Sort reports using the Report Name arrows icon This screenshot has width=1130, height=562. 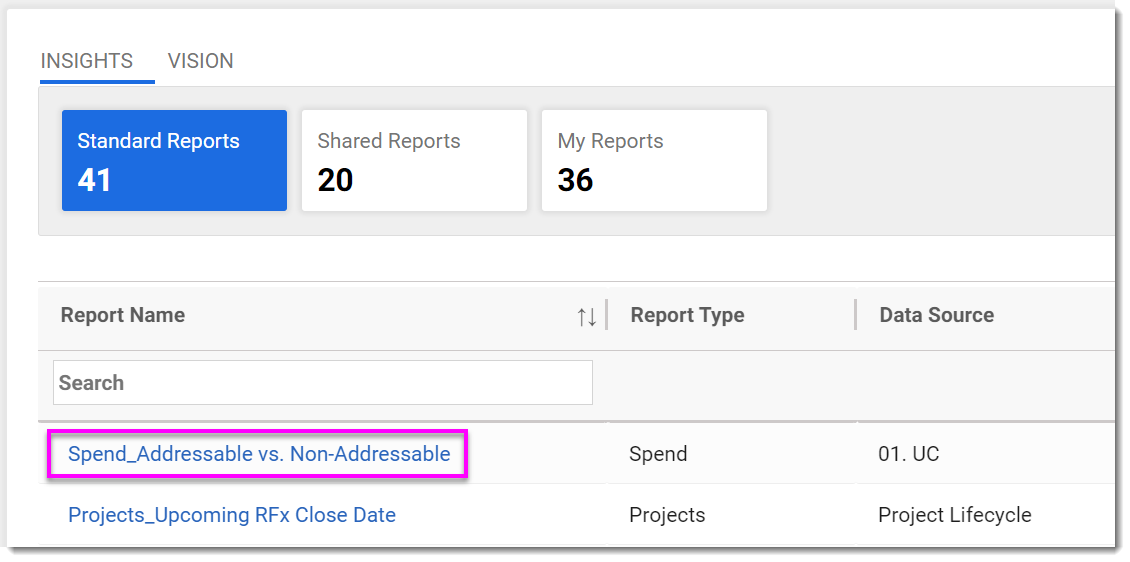click(587, 316)
